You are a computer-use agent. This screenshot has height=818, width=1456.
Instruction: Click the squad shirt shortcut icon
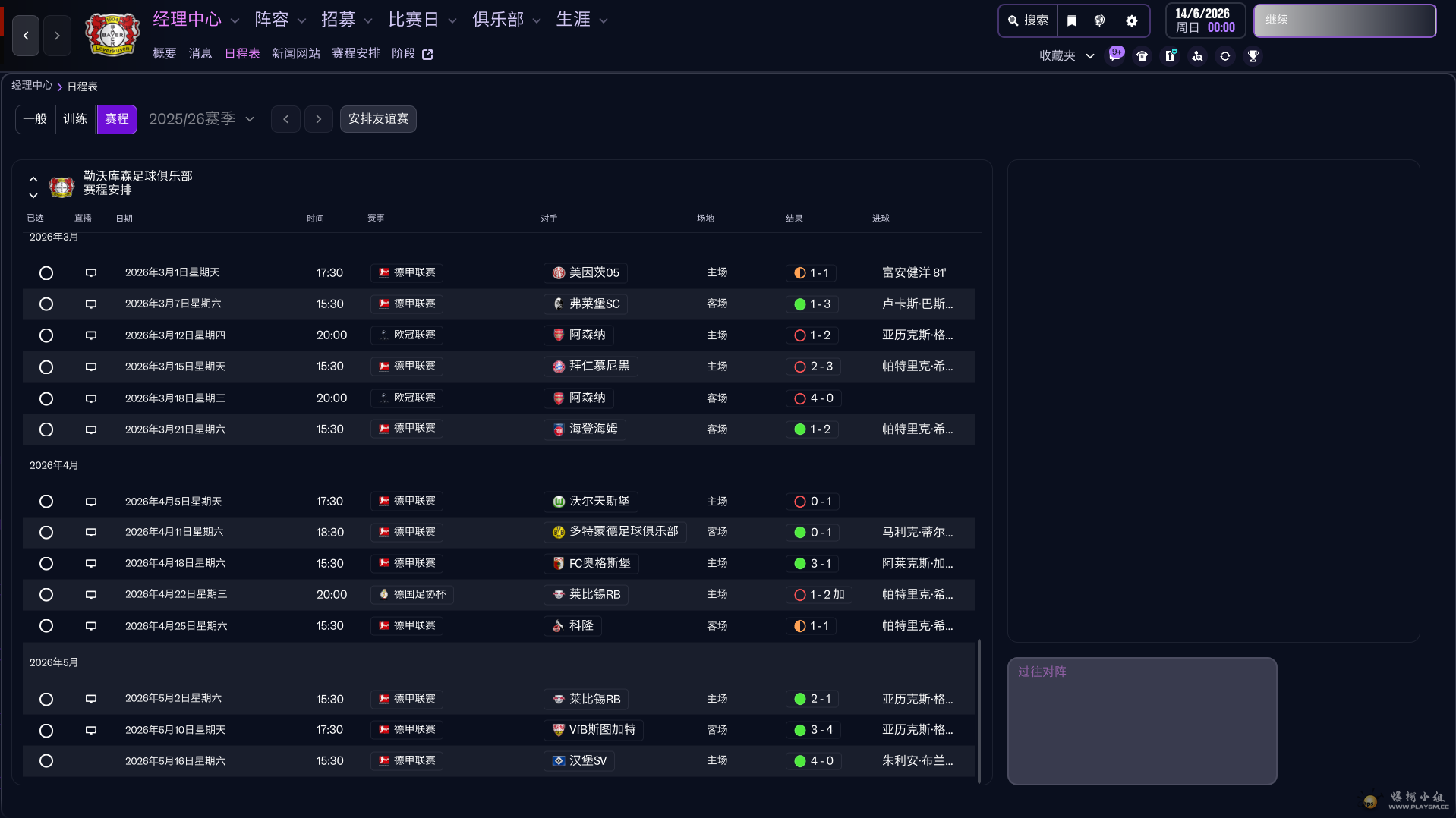1142,56
